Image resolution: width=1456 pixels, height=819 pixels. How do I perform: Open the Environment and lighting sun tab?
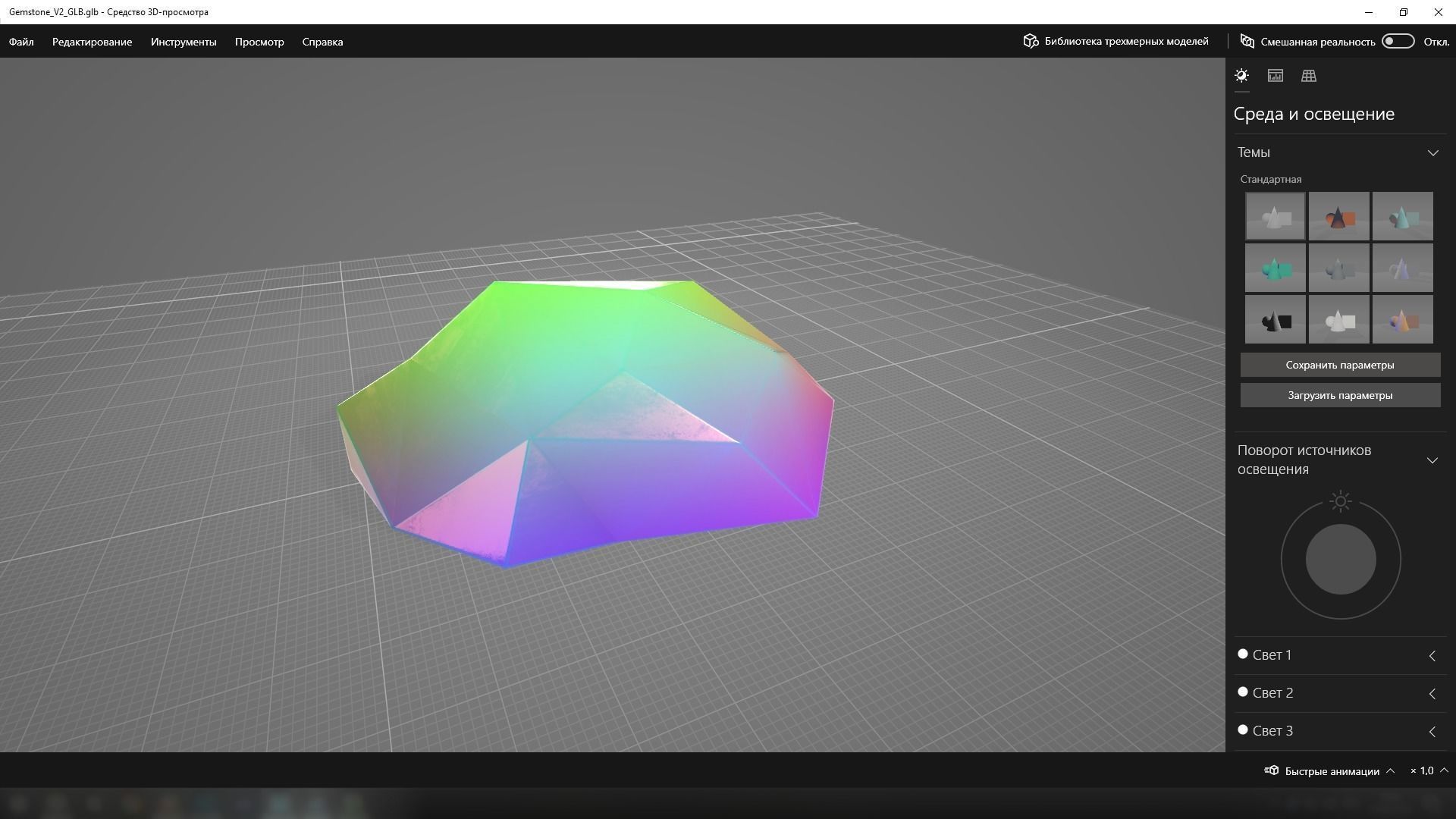tap(1241, 76)
